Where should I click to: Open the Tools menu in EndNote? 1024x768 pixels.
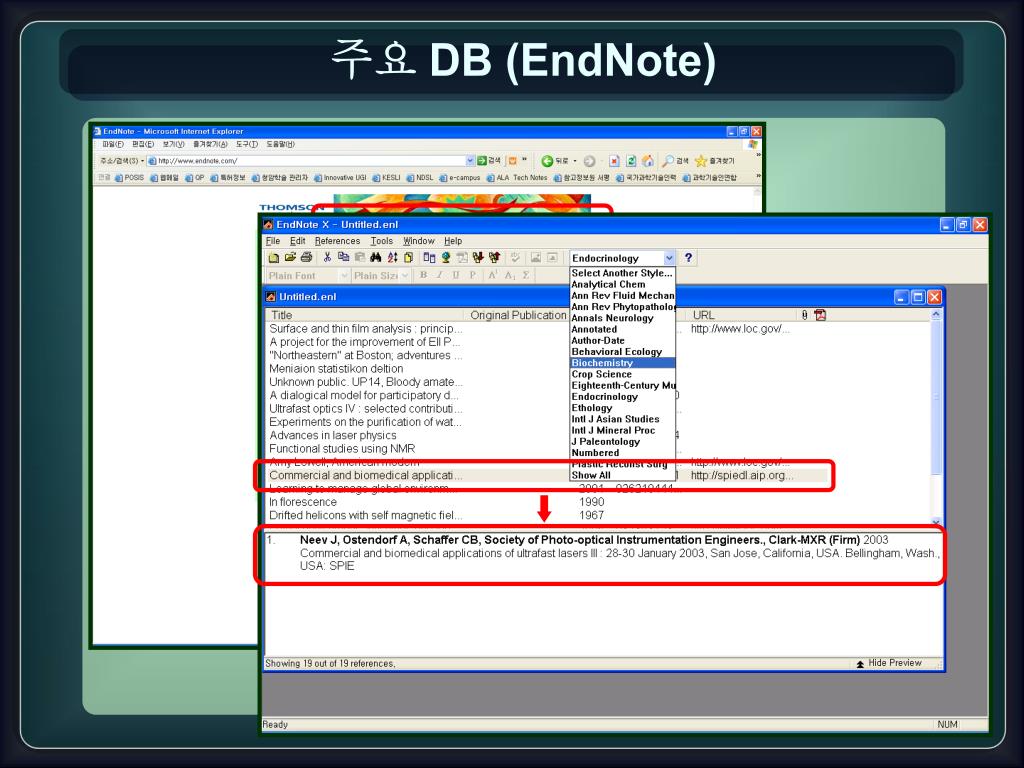pos(382,241)
